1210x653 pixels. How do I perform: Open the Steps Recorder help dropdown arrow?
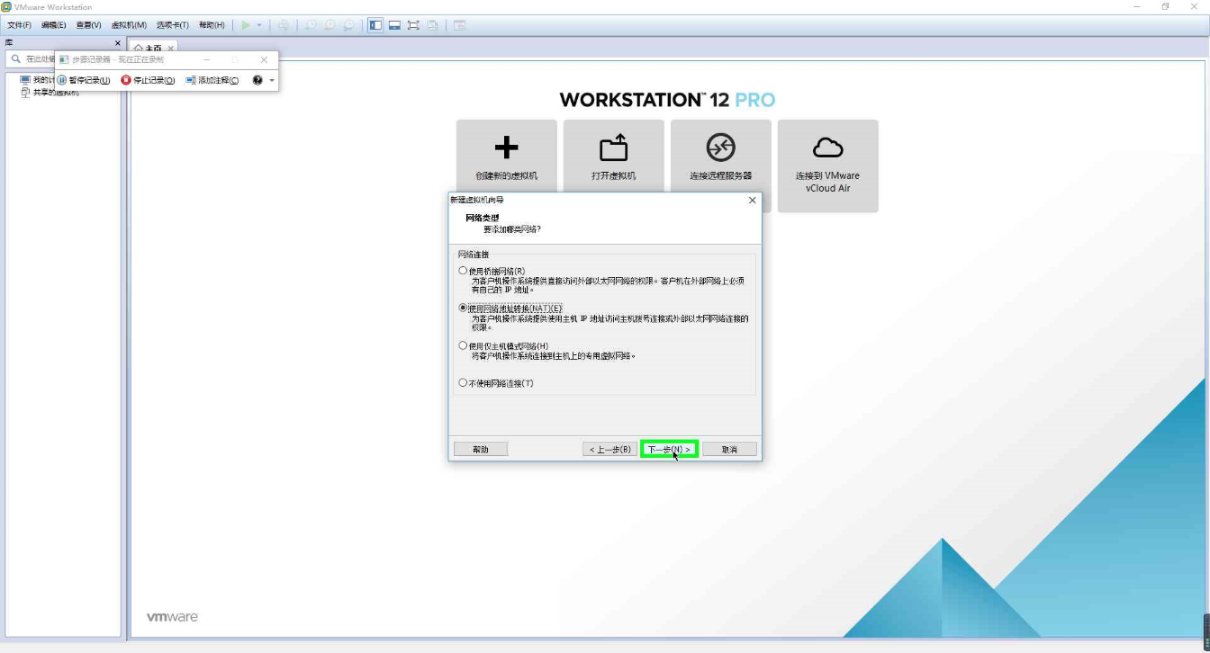coord(271,80)
